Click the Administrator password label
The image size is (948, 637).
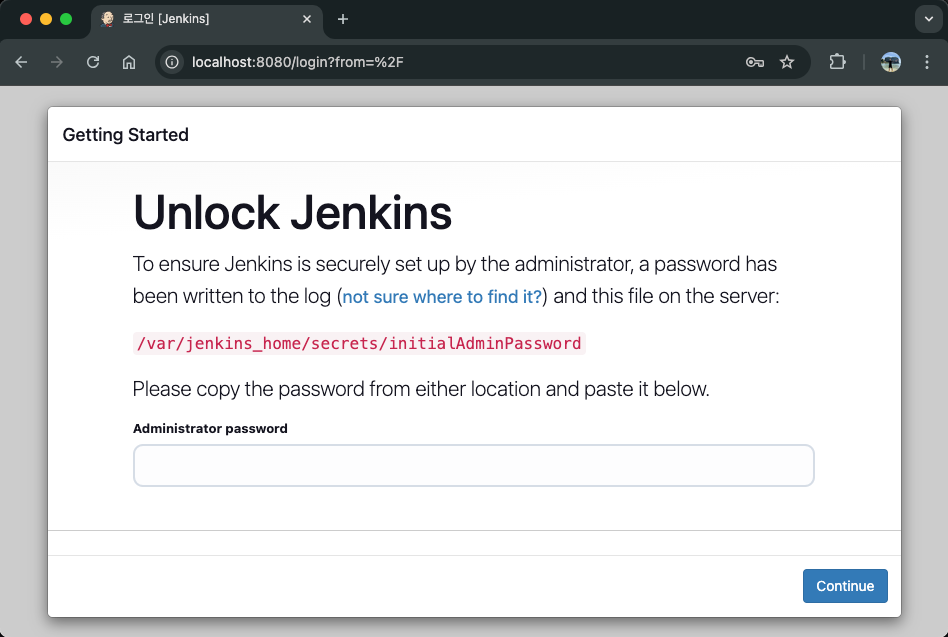(210, 428)
